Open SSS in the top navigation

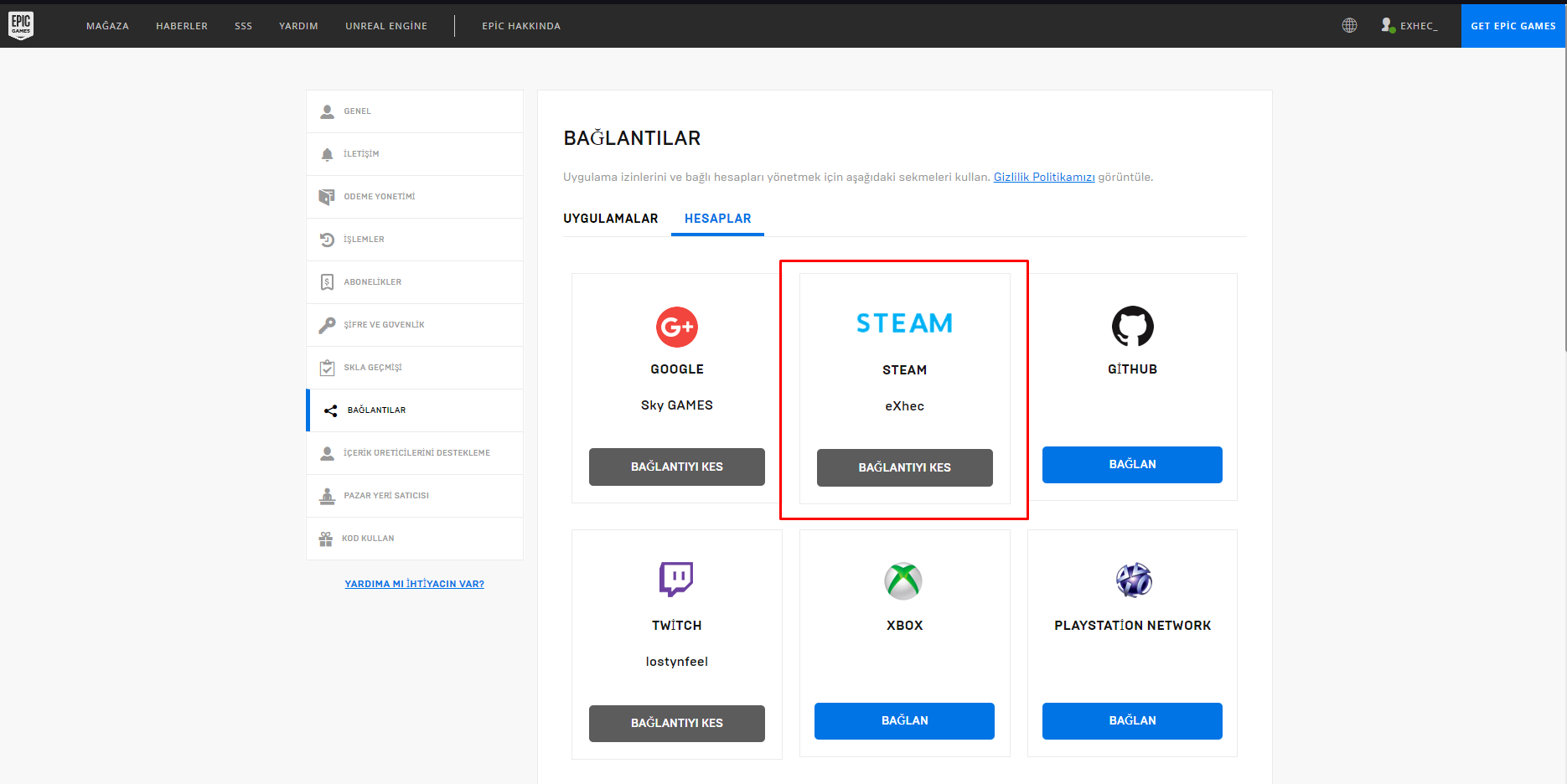243,26
